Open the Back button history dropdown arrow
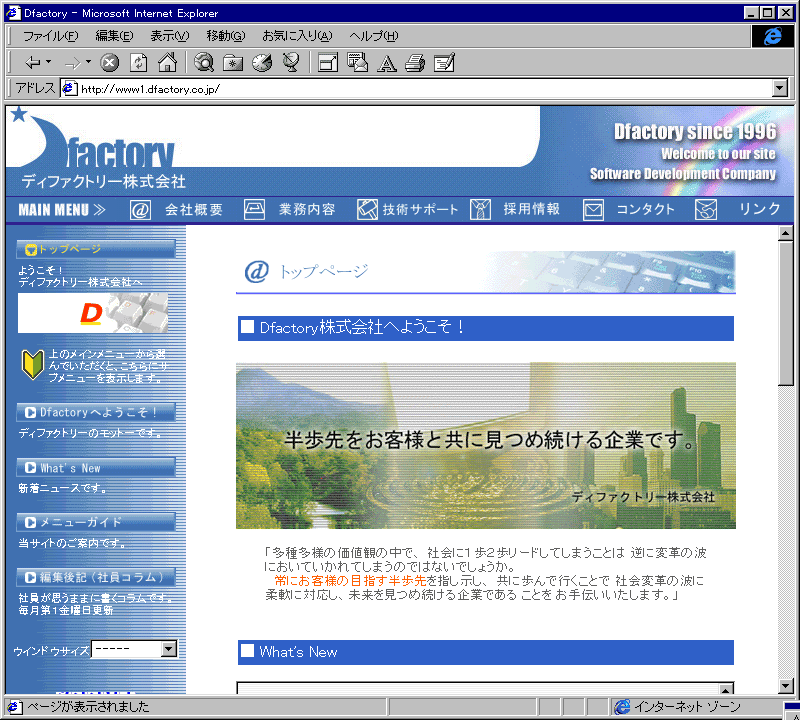800x720 pixels. point(48,62)
